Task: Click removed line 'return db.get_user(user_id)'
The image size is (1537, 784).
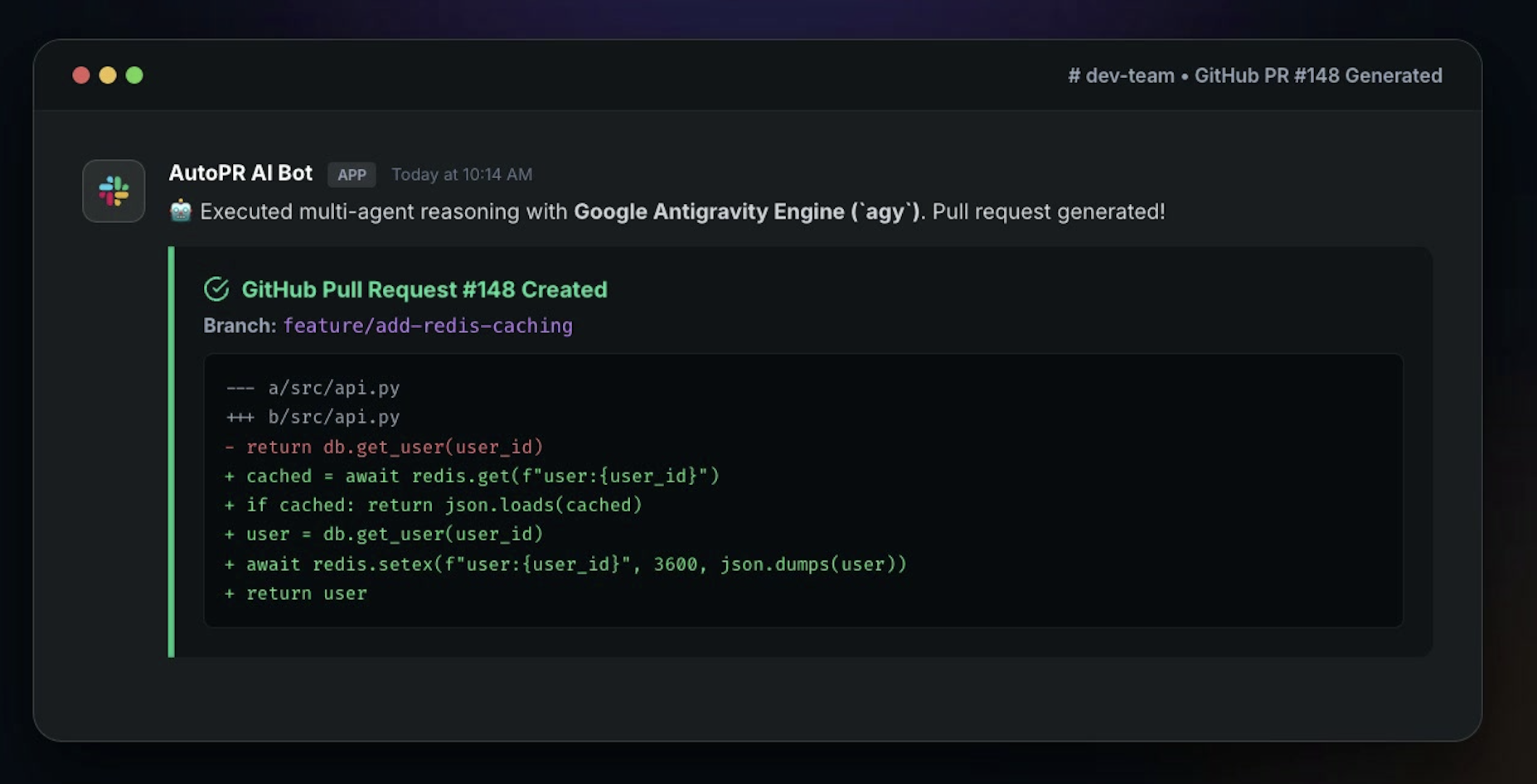Action: coord(384,448)
